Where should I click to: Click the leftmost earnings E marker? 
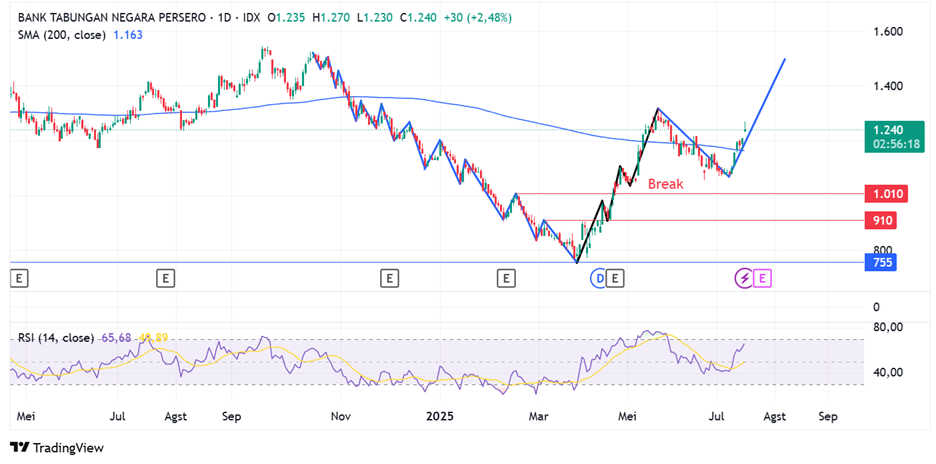point(17,278)
